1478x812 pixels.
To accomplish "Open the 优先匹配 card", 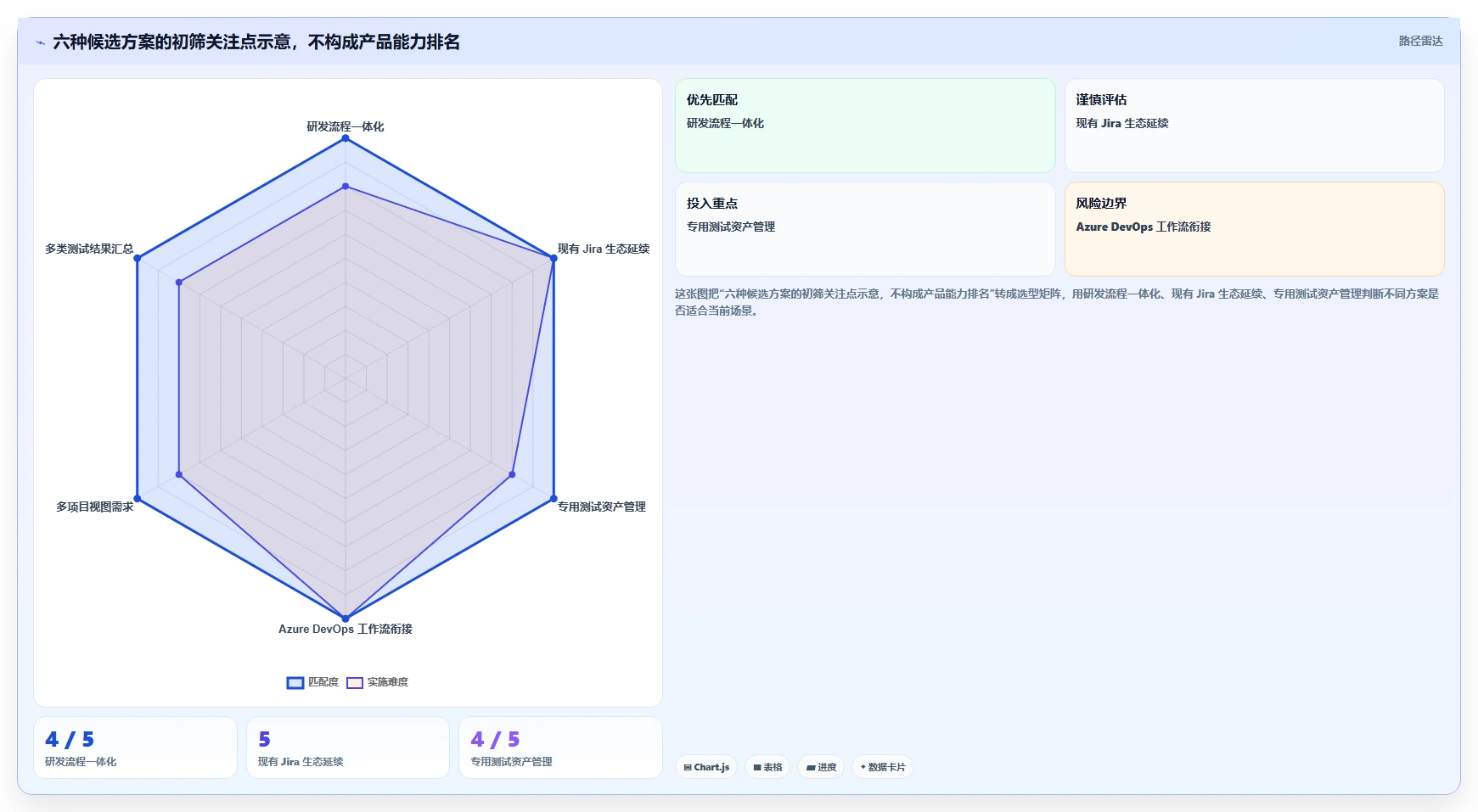I will pyautogui.click(x=865, y=126).
